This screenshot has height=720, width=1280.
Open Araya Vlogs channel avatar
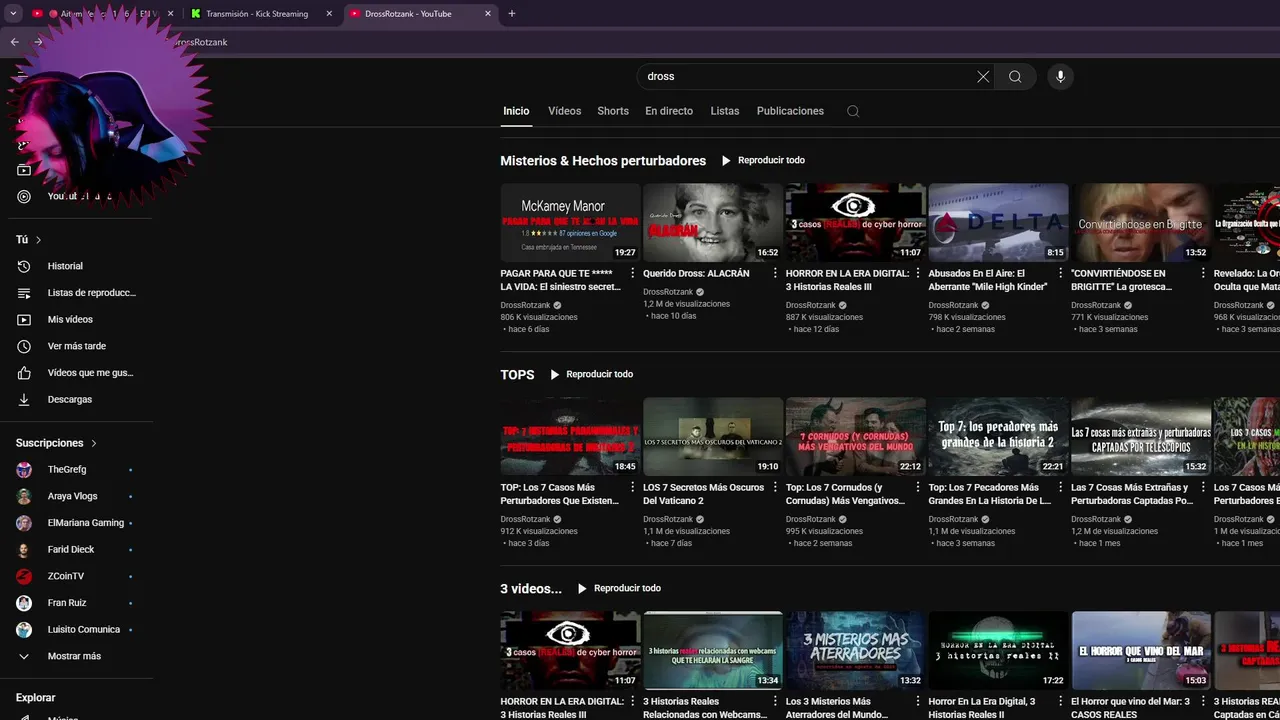[x=24, y=496]
